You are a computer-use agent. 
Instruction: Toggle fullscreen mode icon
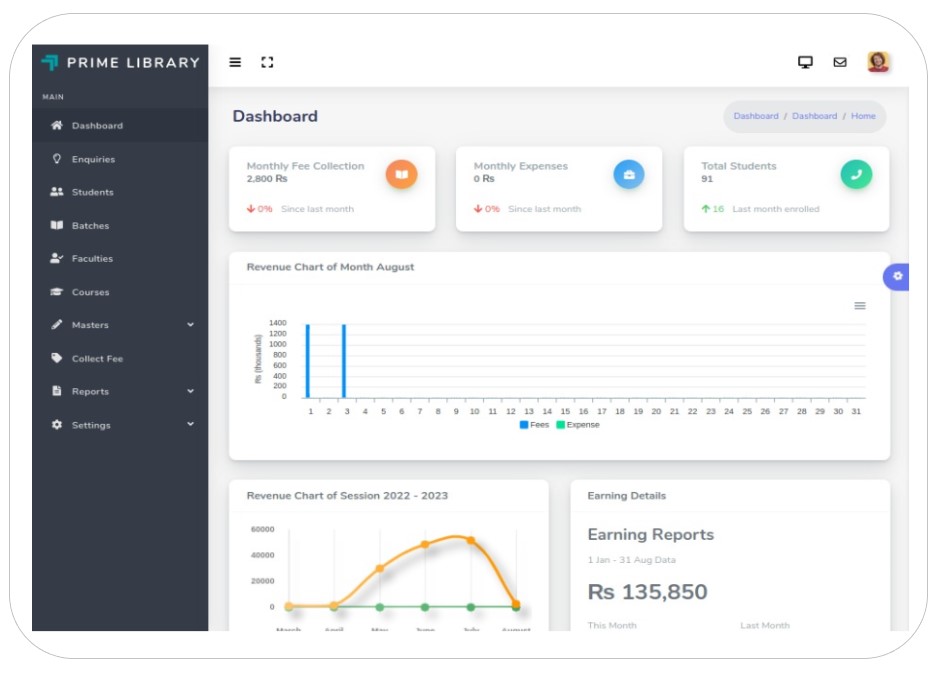point(267,62)
